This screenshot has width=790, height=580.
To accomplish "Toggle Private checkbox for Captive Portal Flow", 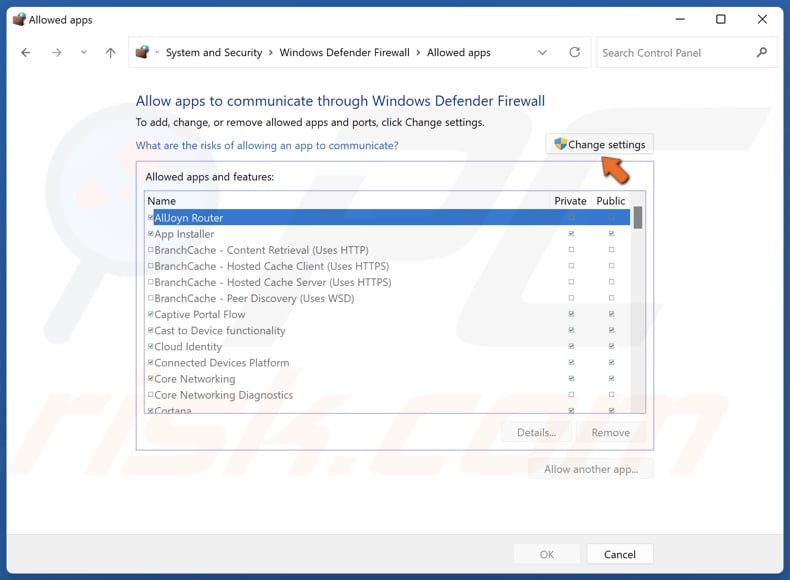I will coord(571,314).
